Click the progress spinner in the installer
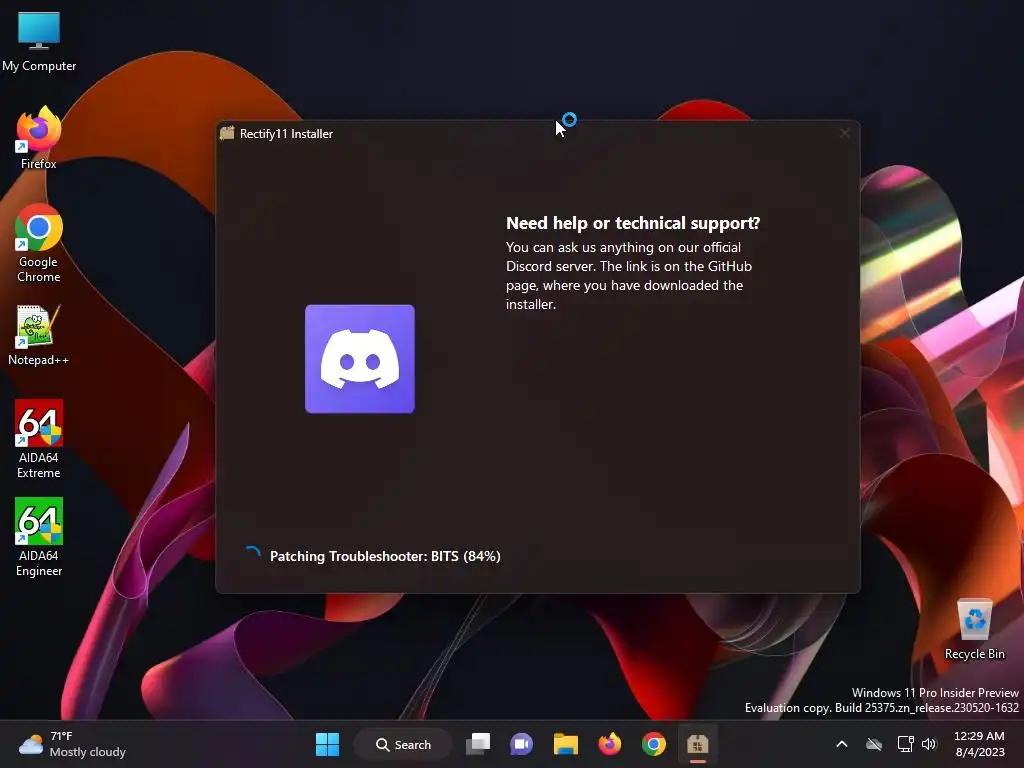Image resolution: width=1024 pixels, height=768 pixels. 253,554
